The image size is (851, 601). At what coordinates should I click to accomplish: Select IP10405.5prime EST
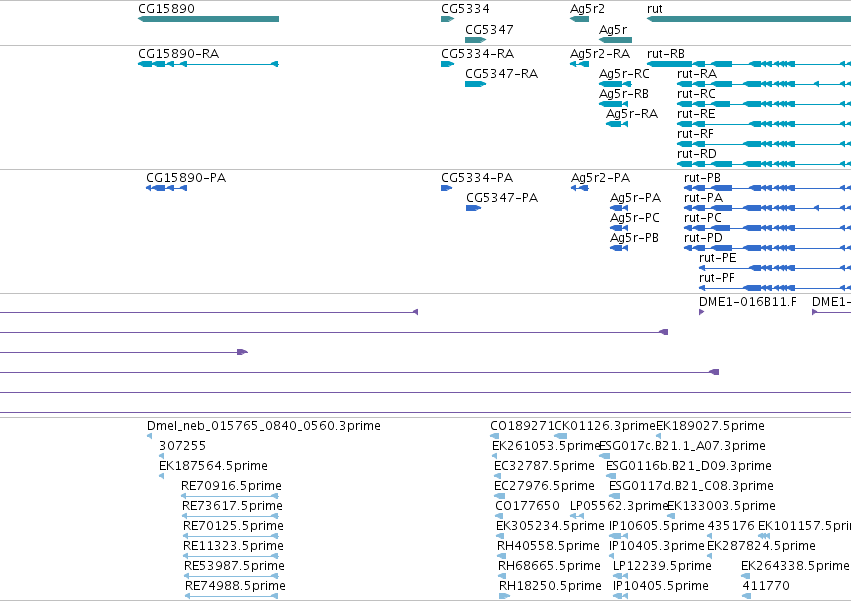click(620, 596)
